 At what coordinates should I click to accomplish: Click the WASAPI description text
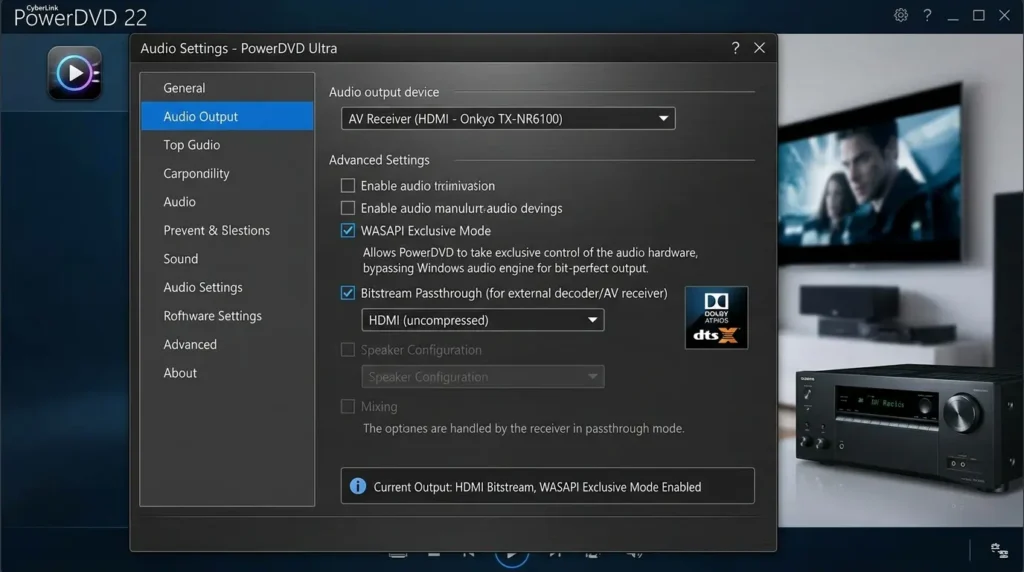coord(530,260)
